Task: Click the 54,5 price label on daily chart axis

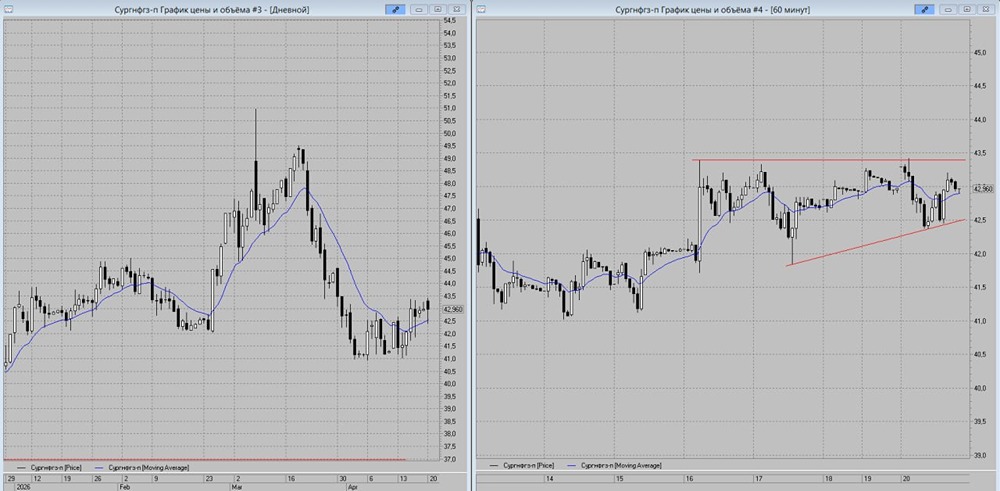Action: tap(450, 20)
